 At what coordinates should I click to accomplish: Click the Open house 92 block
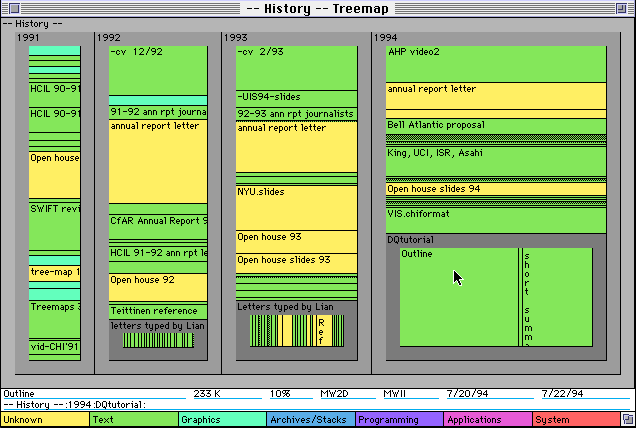[x=158, y=287]
